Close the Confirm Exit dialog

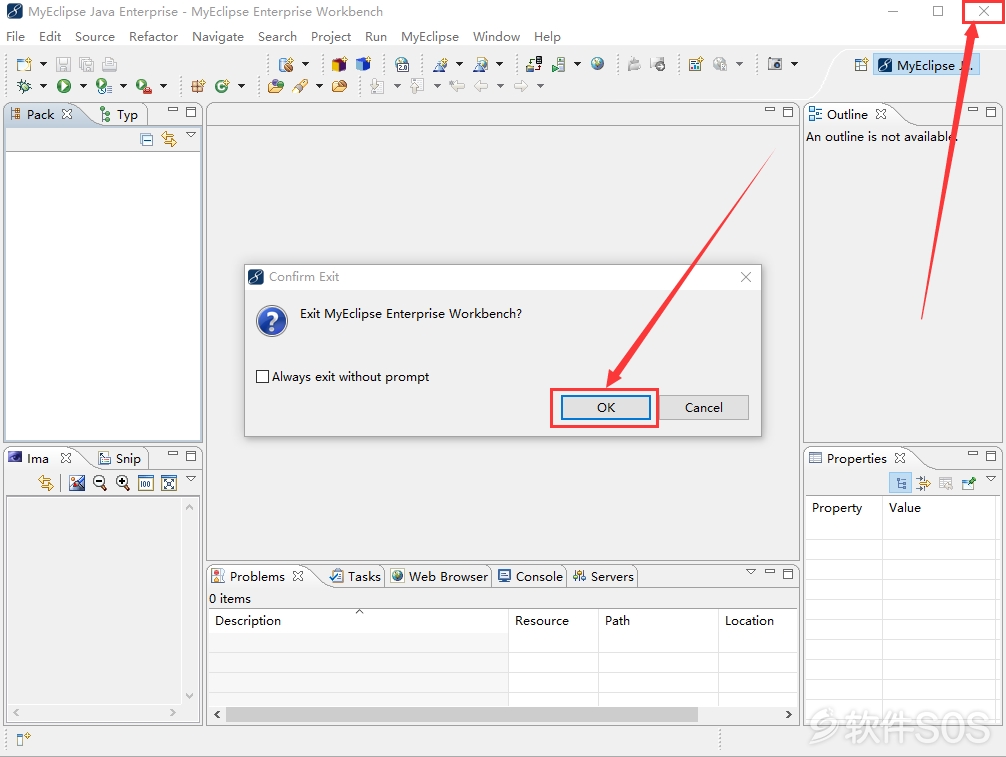pyautogui.click(x=746, y=277)
